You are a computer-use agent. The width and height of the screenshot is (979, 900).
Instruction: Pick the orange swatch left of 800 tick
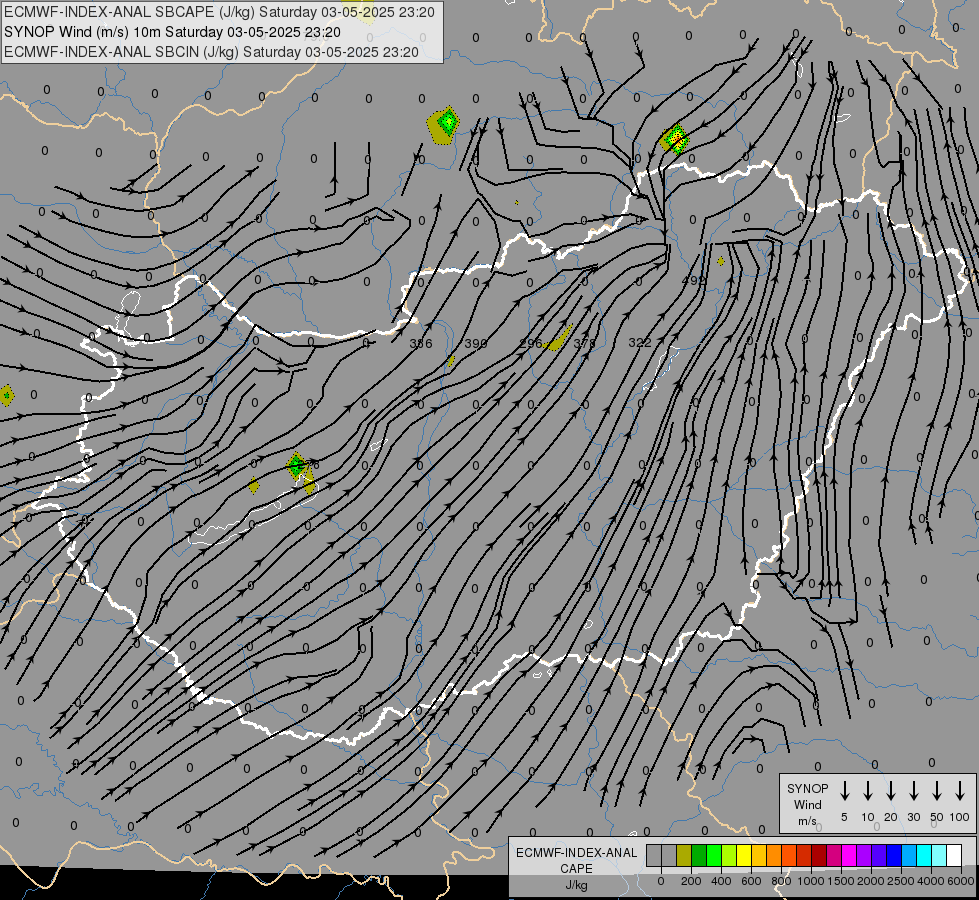click(774, 856)
